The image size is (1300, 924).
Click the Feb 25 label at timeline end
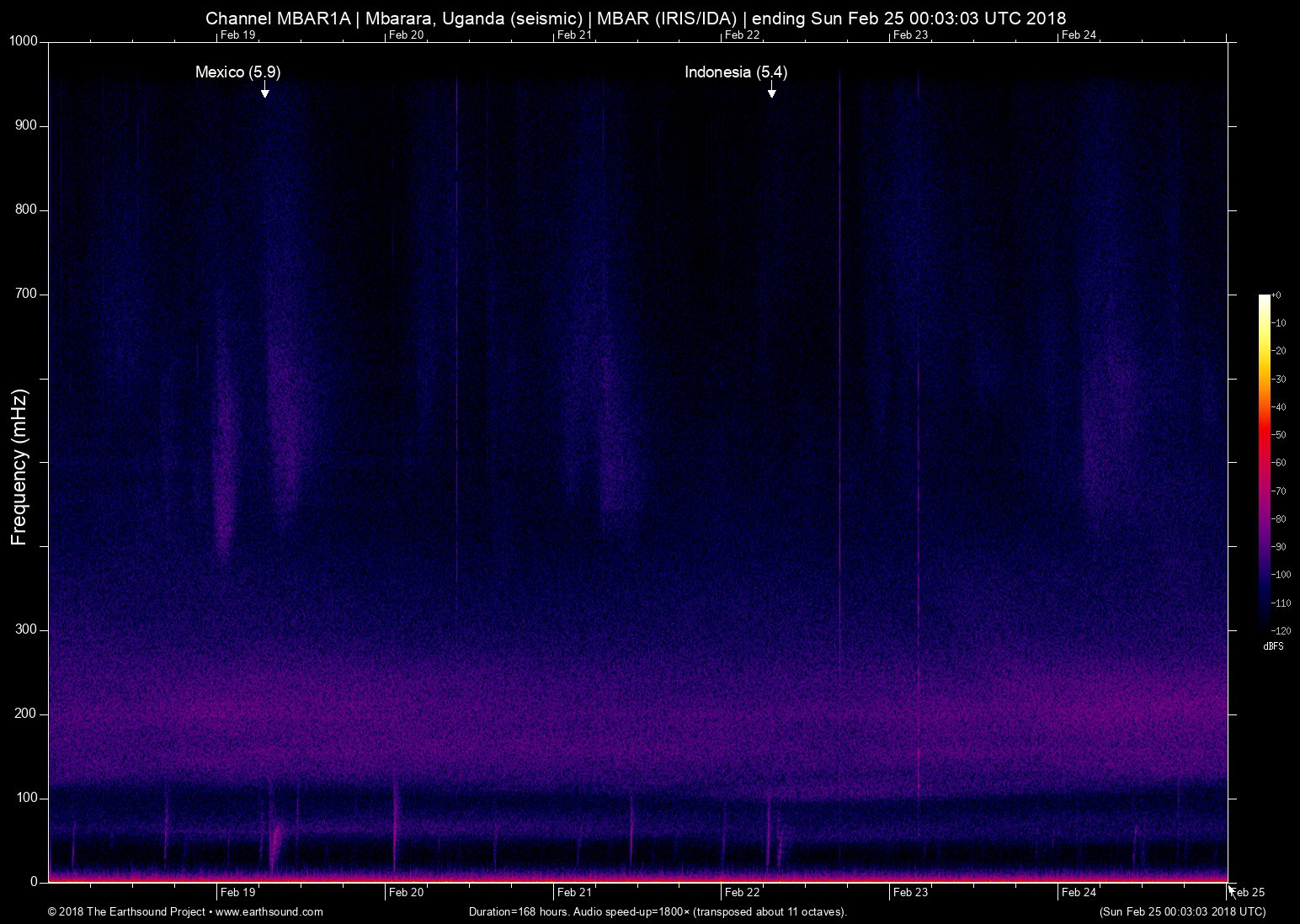tap(1246, 893)
